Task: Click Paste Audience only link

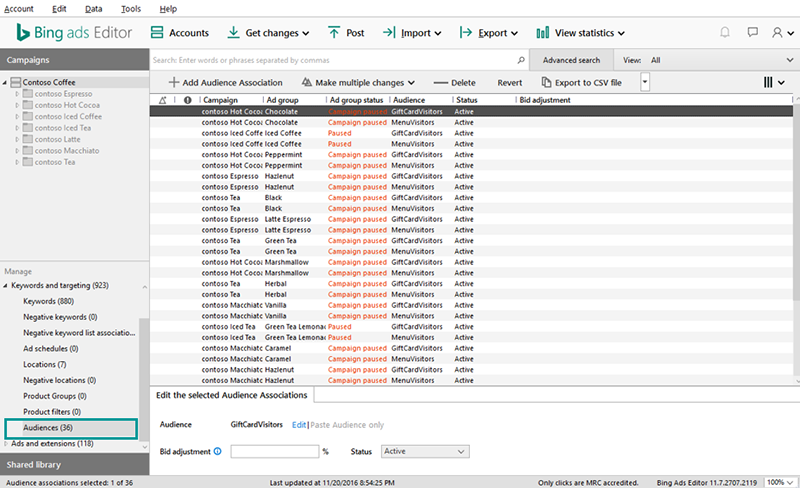Action: pos(347,425)
